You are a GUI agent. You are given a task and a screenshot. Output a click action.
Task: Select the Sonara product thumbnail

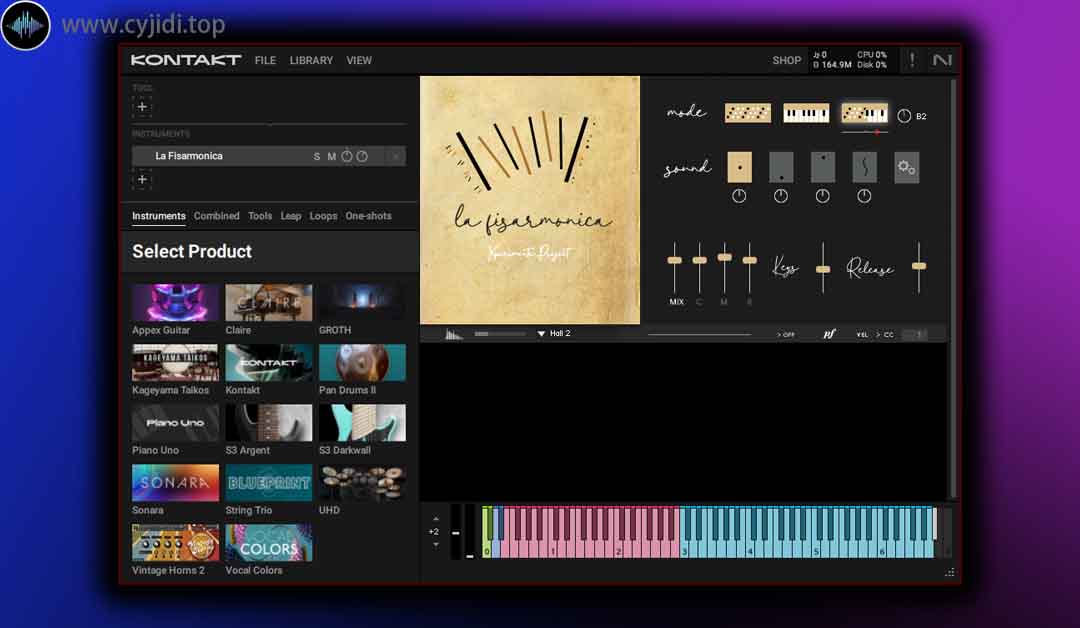[175, 483]
